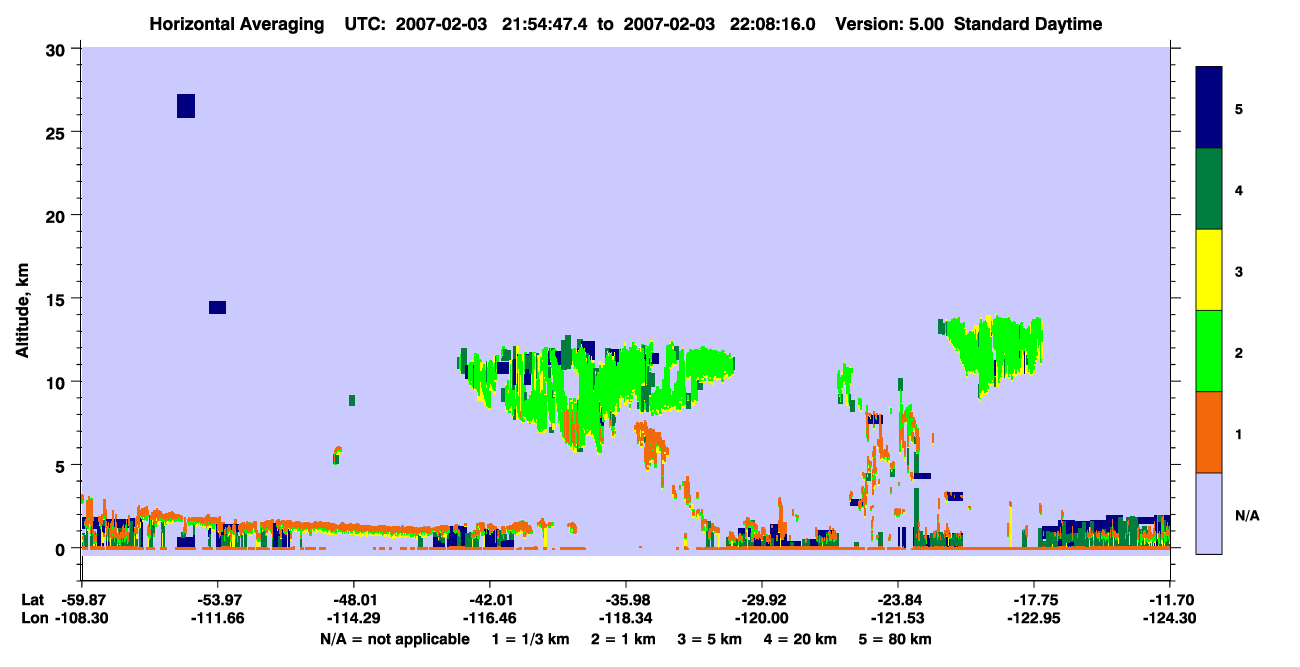
Task: Click the longitude value -124.30
Action: pos(1170,618)
